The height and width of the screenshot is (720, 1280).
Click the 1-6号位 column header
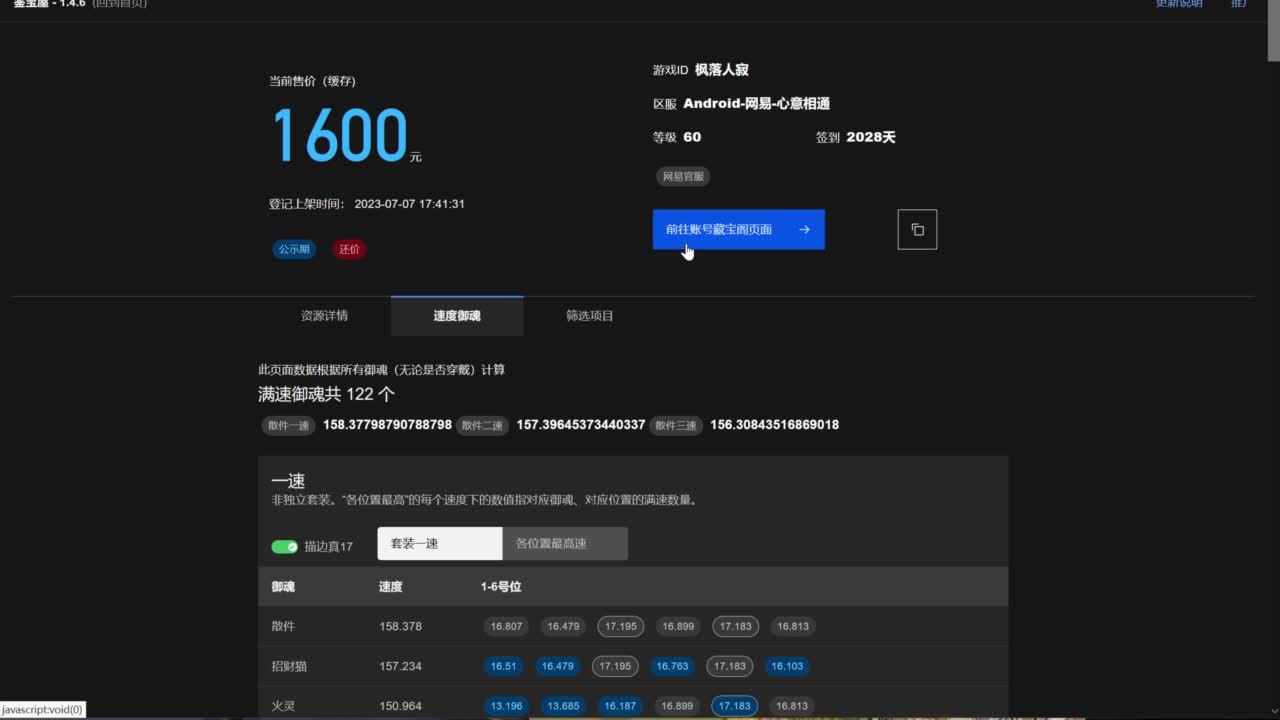[501, 587]
